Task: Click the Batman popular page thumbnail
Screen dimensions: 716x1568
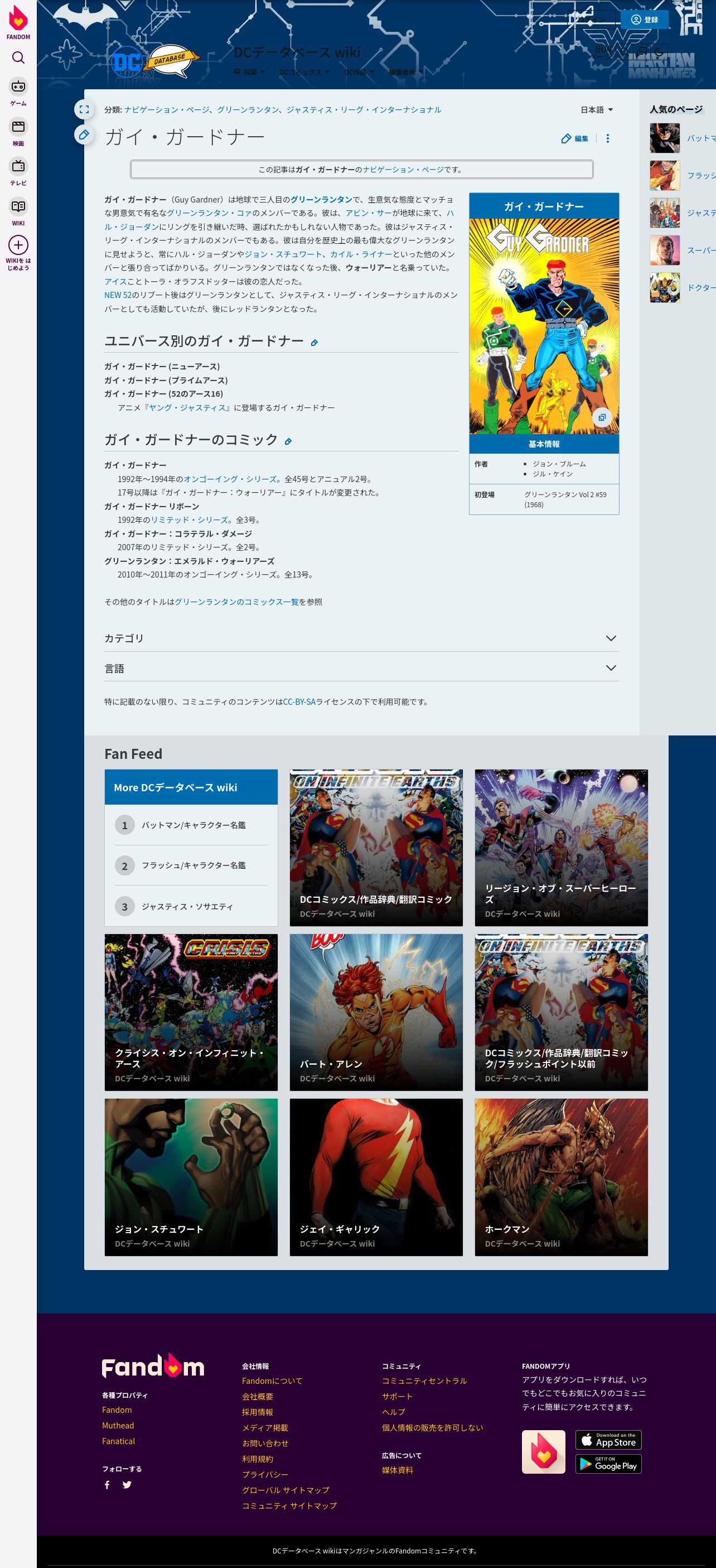Action: 664,138
